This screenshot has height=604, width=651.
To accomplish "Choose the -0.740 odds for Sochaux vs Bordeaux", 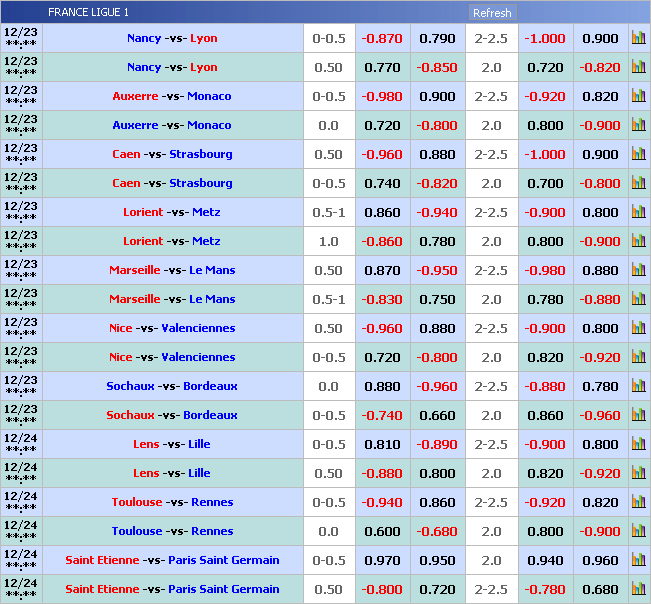I will (x=382, y=415).
